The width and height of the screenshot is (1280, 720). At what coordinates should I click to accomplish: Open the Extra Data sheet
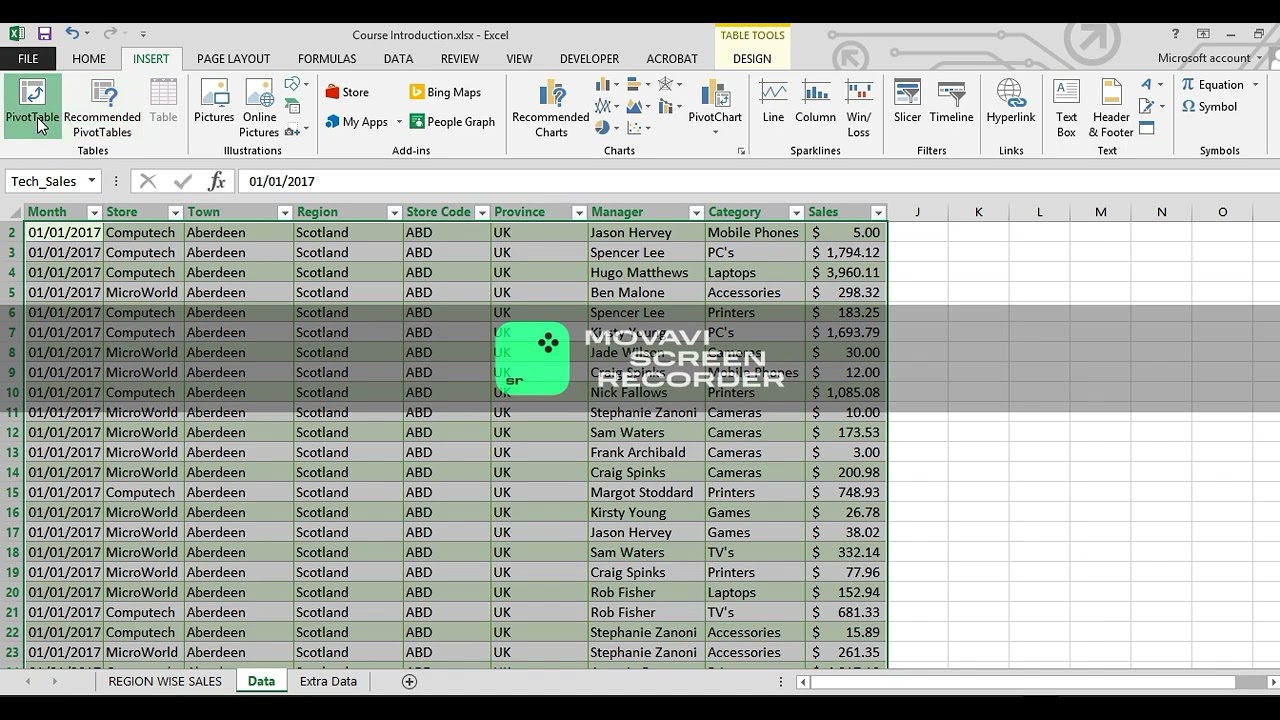328,681
